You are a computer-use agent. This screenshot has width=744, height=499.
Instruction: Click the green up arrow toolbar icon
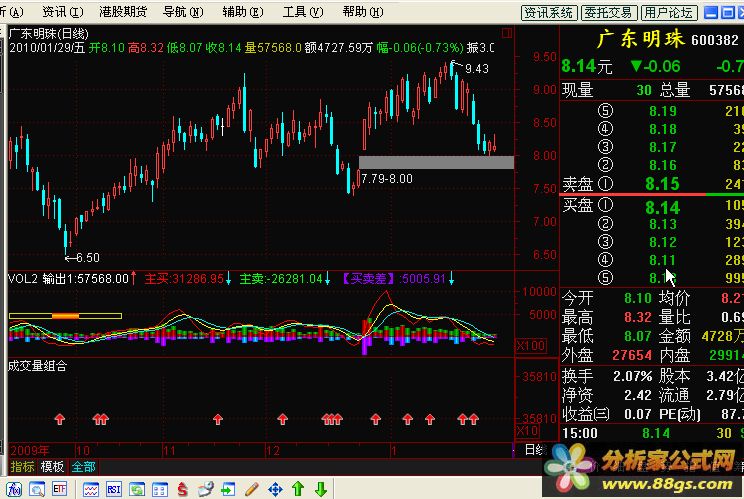tap(298, 489)
